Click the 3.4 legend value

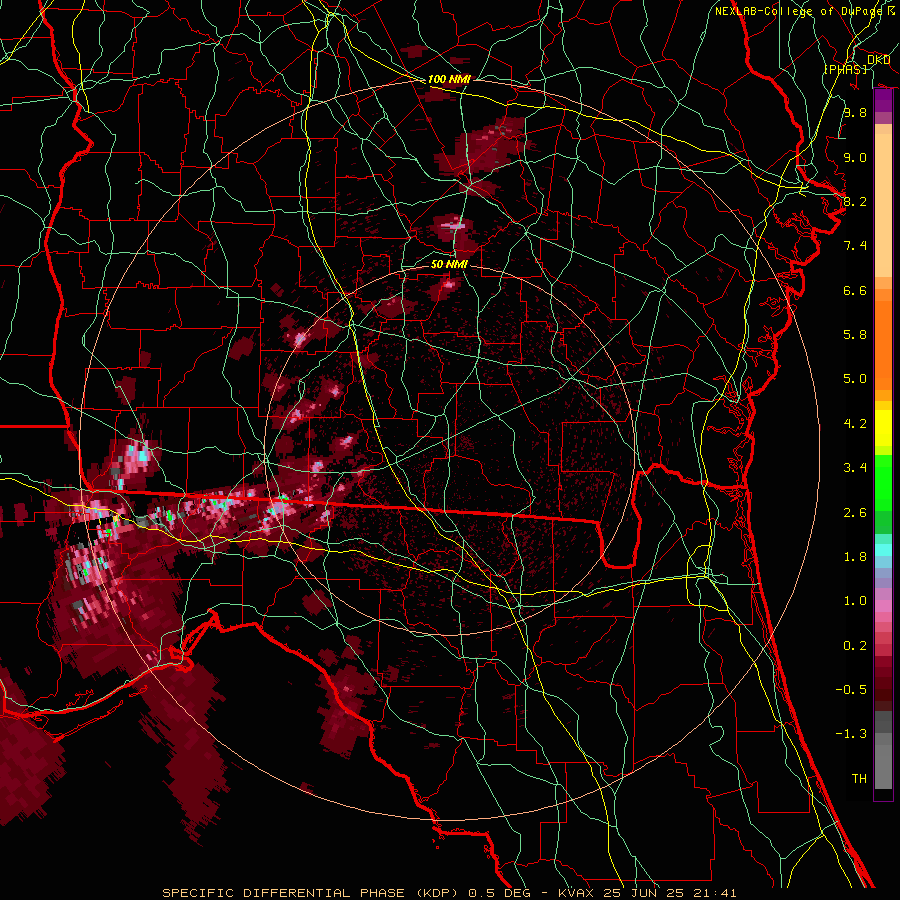[x=855, y=468]
